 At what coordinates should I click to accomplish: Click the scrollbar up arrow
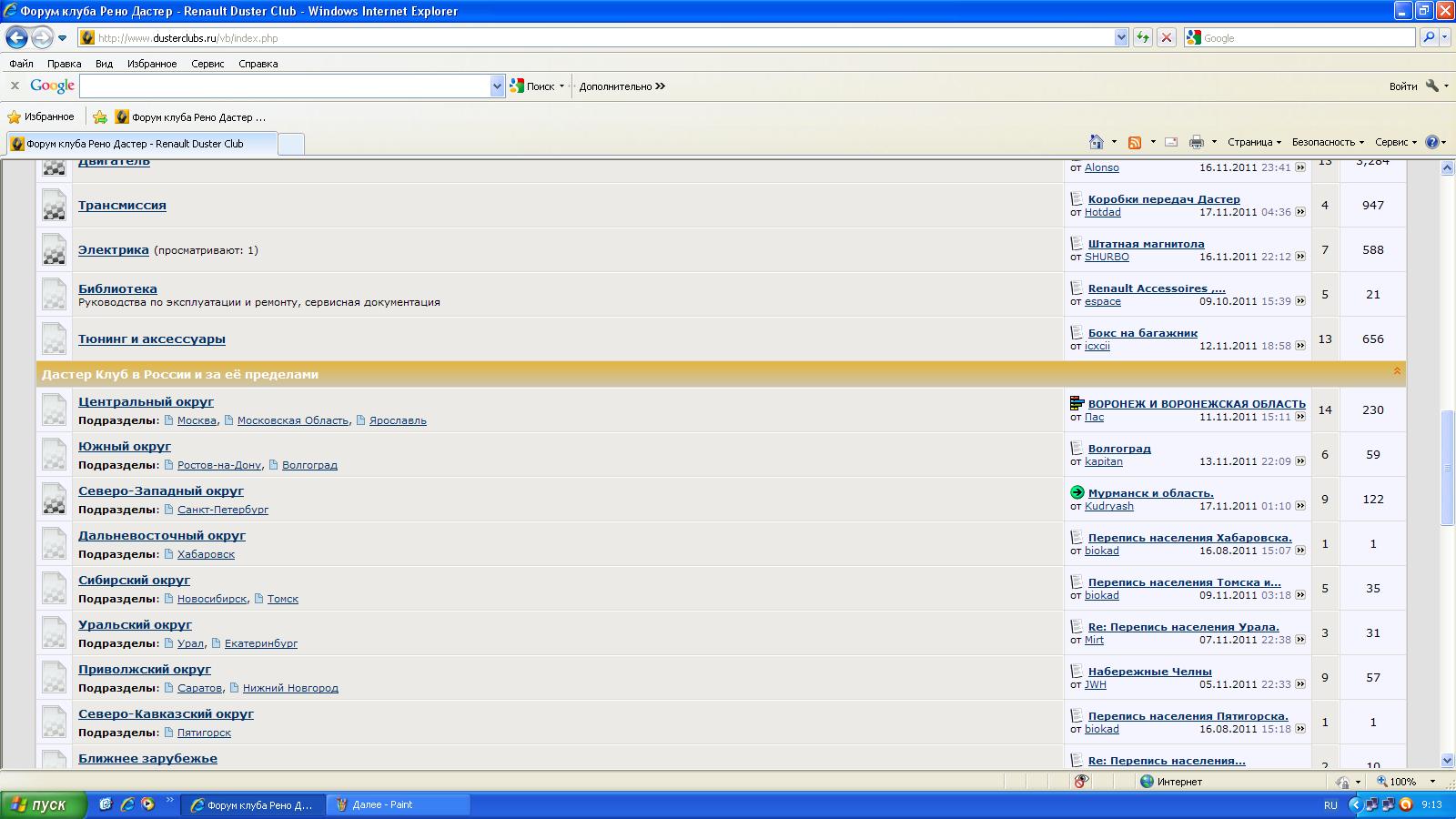pos(1447,168)
